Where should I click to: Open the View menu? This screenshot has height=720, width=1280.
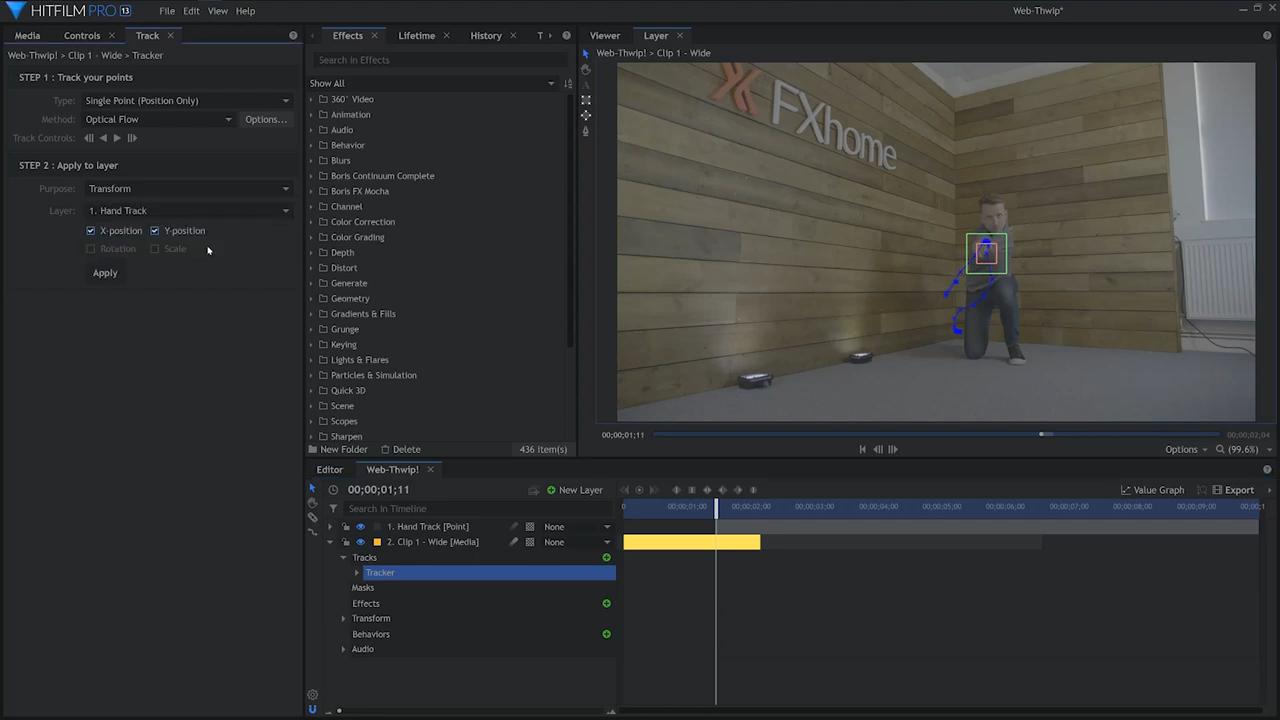[x=217, y=11]
